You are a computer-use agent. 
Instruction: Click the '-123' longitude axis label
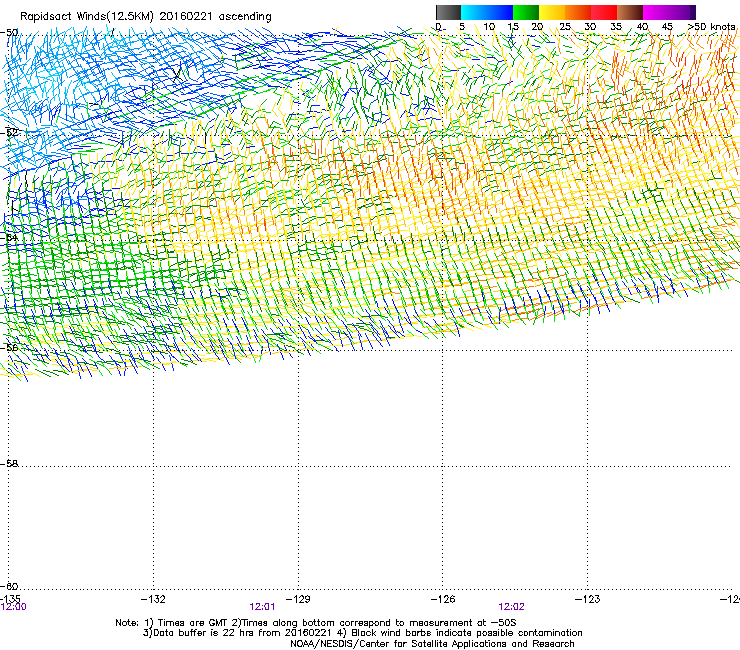pyautogui.click(x=588, y=599)
